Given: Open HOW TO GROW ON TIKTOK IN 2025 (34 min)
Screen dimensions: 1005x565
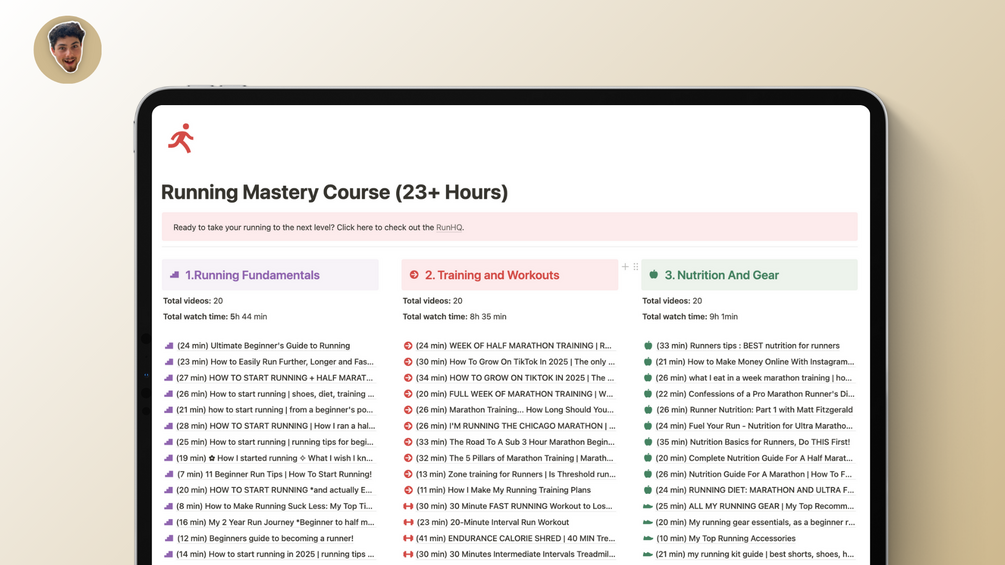Looking at the screenshot, I should [515, 378].
